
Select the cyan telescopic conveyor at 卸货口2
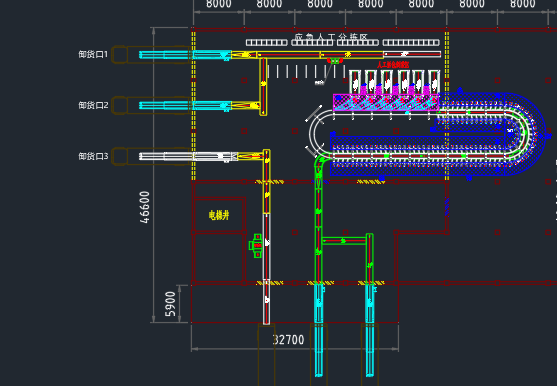(x=185, y=106)
